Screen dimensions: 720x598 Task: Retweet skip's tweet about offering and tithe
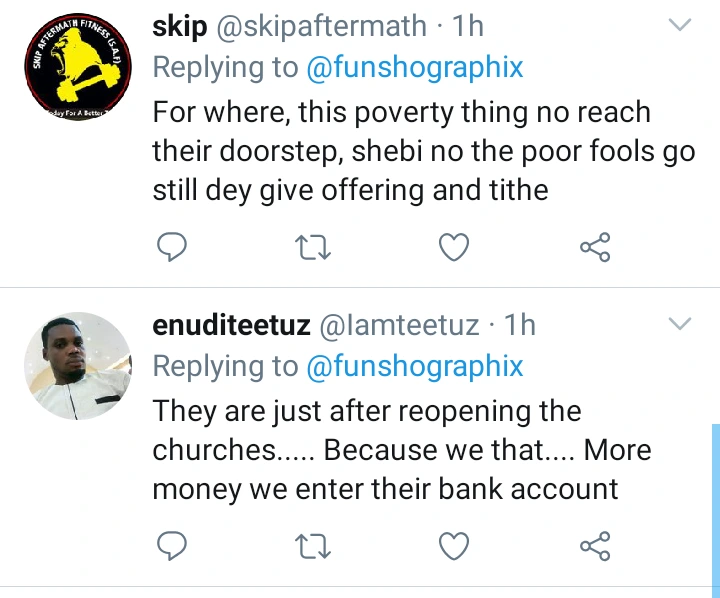tap(313, 247)
